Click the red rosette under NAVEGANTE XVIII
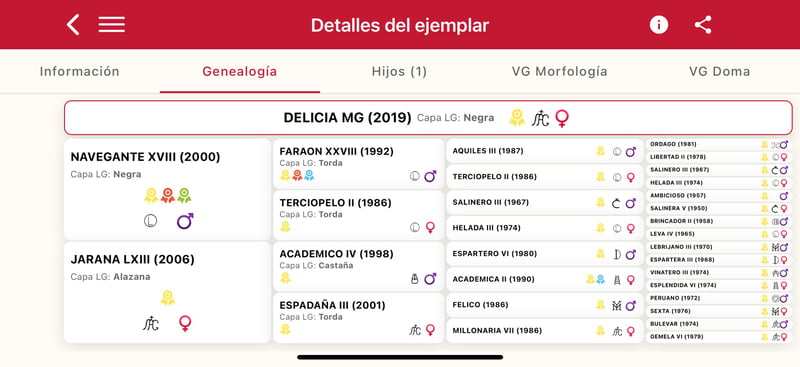This screenshot has height=367, width=800. click(167, 195)
